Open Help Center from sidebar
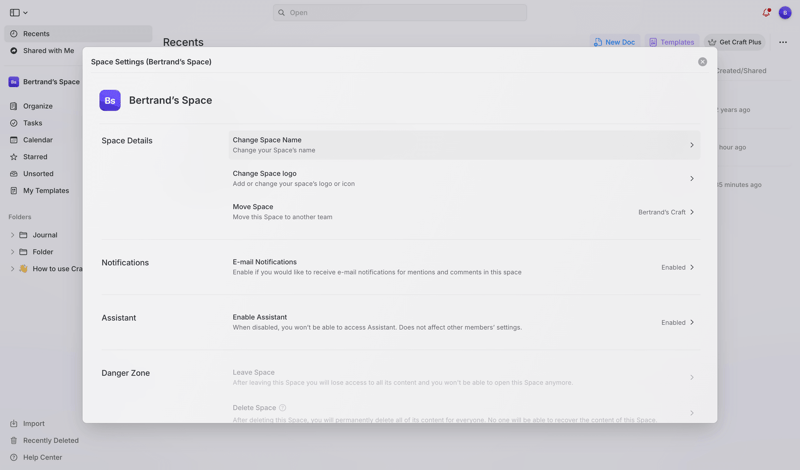 [42, 457]
